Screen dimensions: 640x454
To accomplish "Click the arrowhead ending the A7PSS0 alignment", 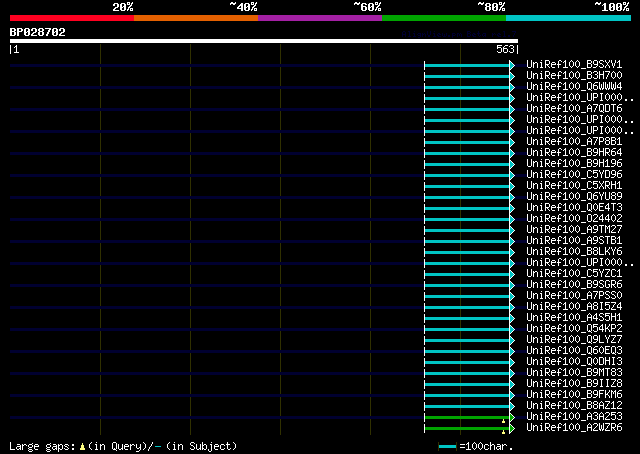I will coord(512,296).
